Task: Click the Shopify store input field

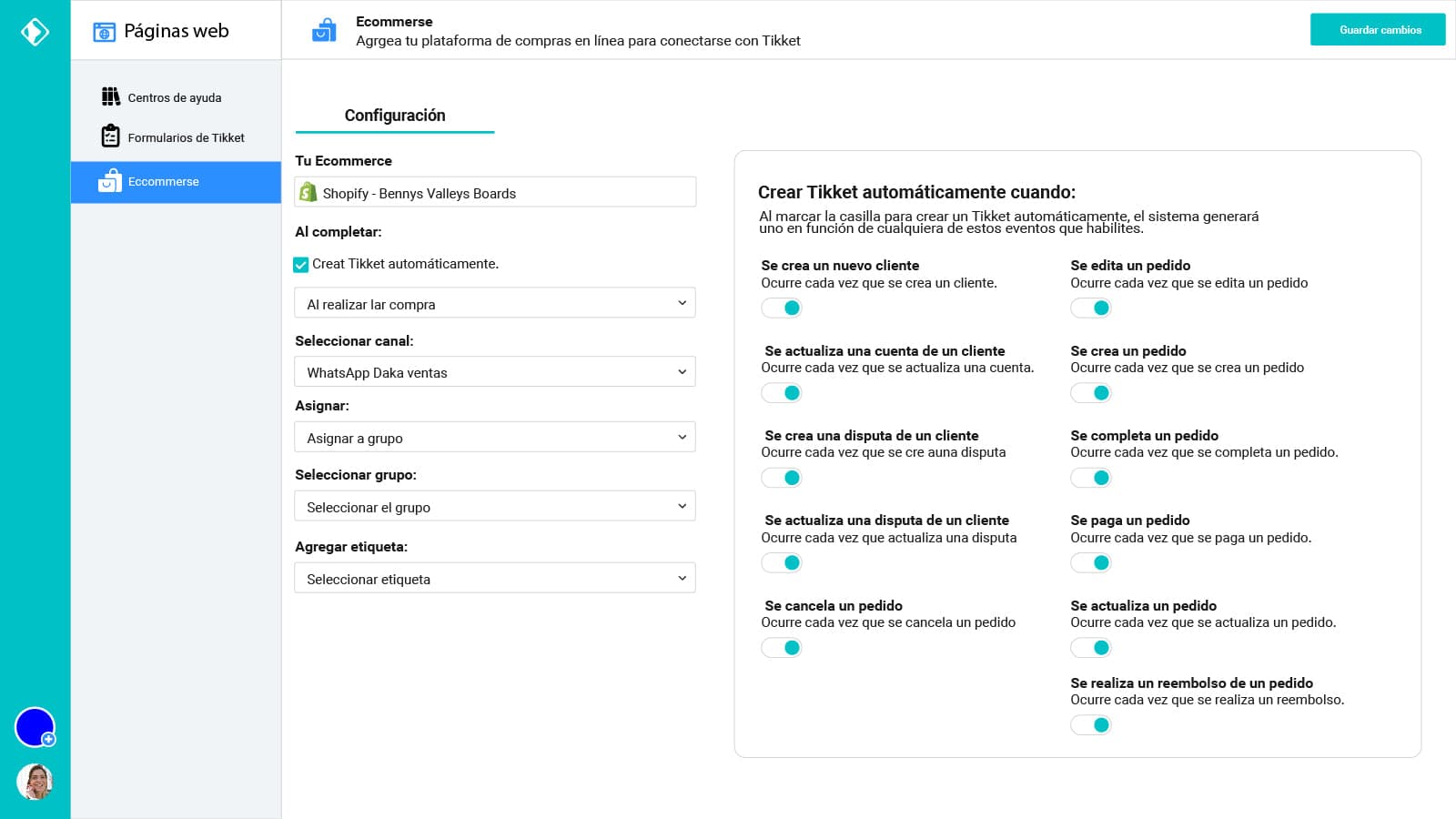Action: 494,193
